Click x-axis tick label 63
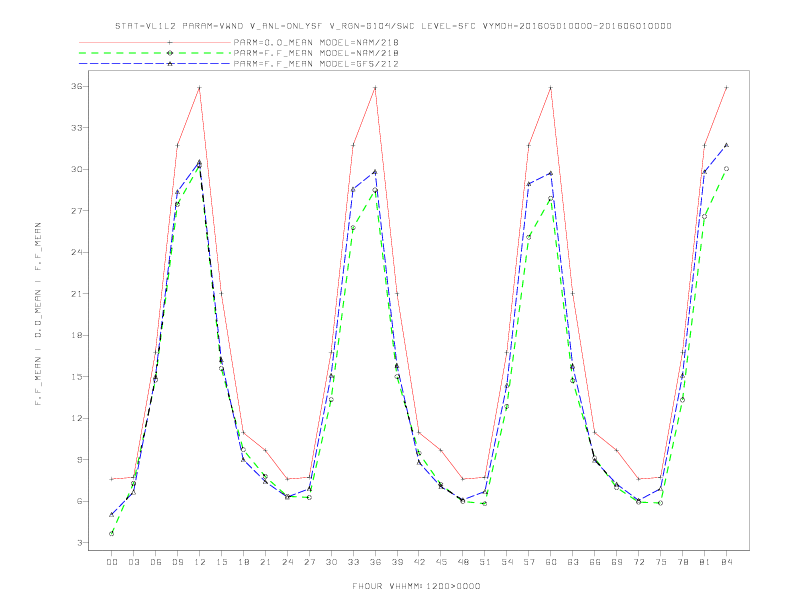The width and height of the screenshot is (792, 612). (x=573, y=562)
